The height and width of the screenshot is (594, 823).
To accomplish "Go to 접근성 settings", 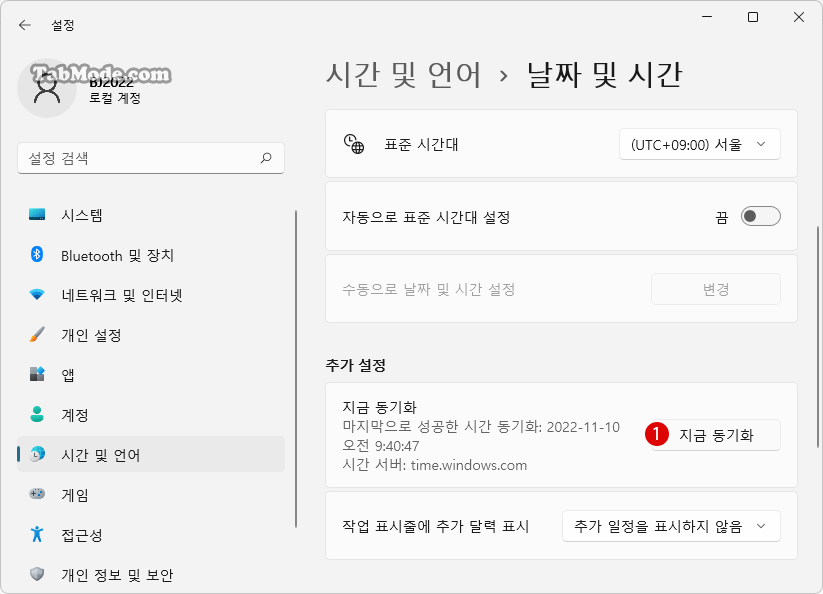I will 151,534.
